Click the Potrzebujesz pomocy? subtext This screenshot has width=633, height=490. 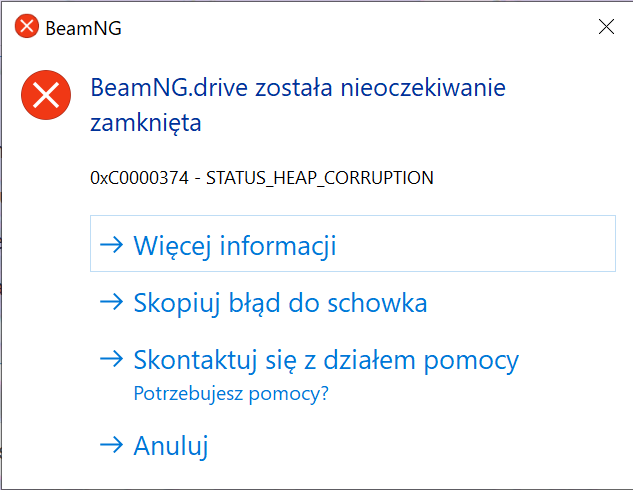tap(231, 394)
